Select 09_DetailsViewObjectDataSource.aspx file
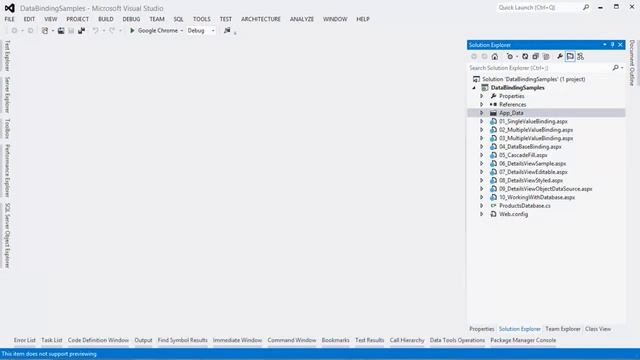This screenshot has height=360, width=640. tap(546, 189)
